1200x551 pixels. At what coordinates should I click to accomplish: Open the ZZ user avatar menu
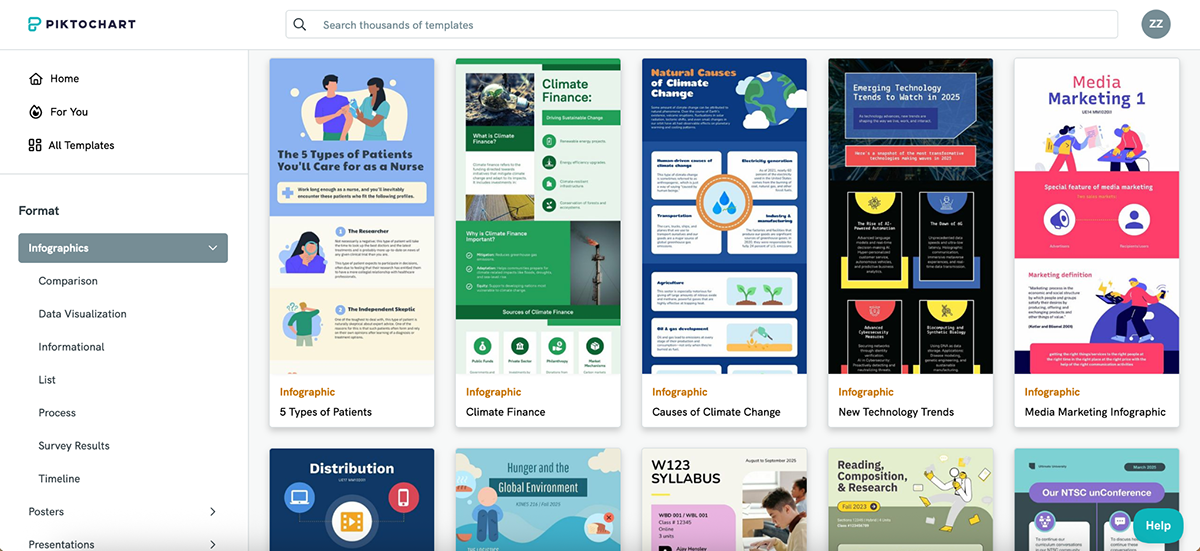[1156, 24]
